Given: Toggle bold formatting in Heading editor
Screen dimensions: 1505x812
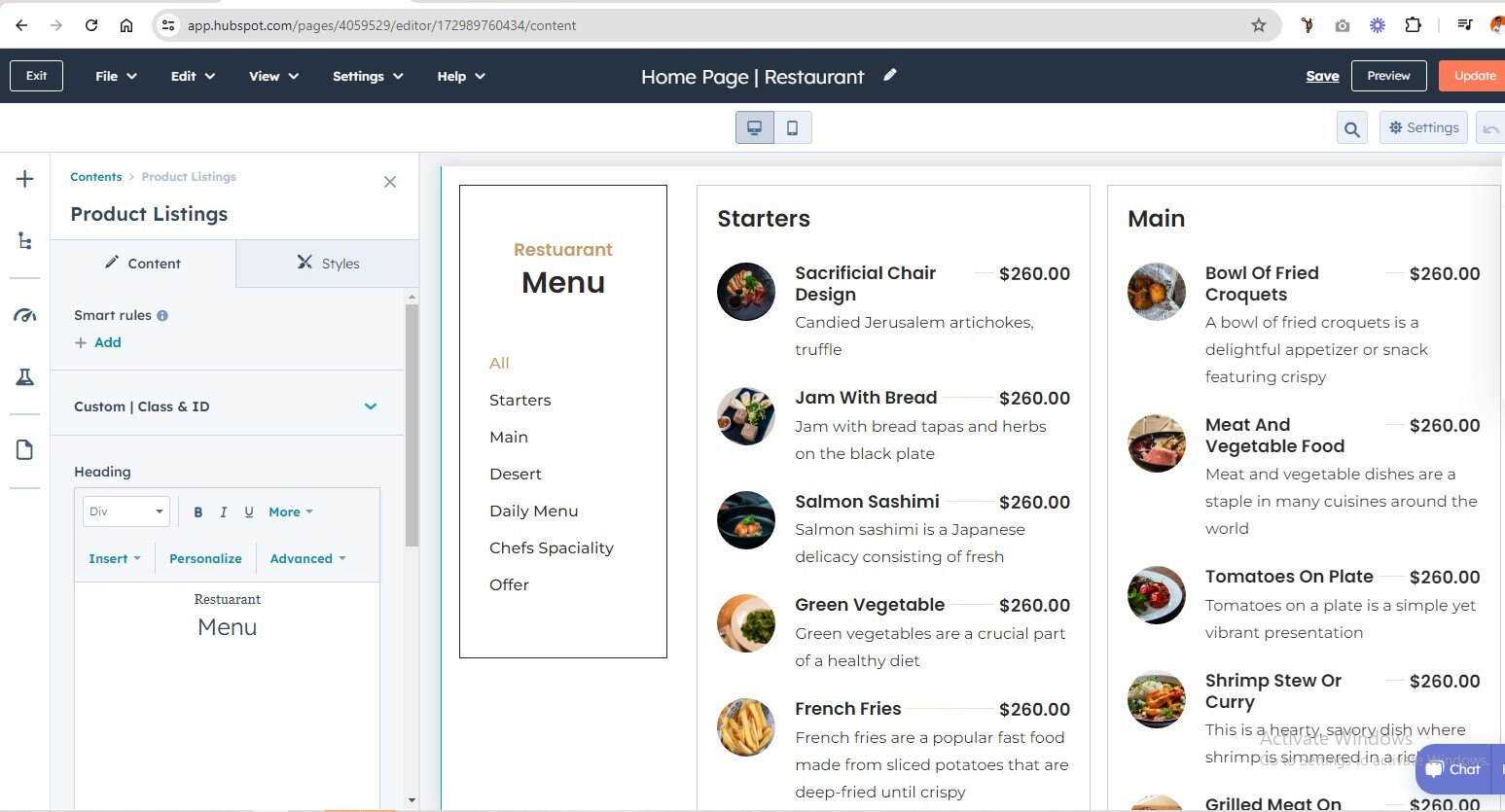Looking at the screenshot, I should click(197, 512).
